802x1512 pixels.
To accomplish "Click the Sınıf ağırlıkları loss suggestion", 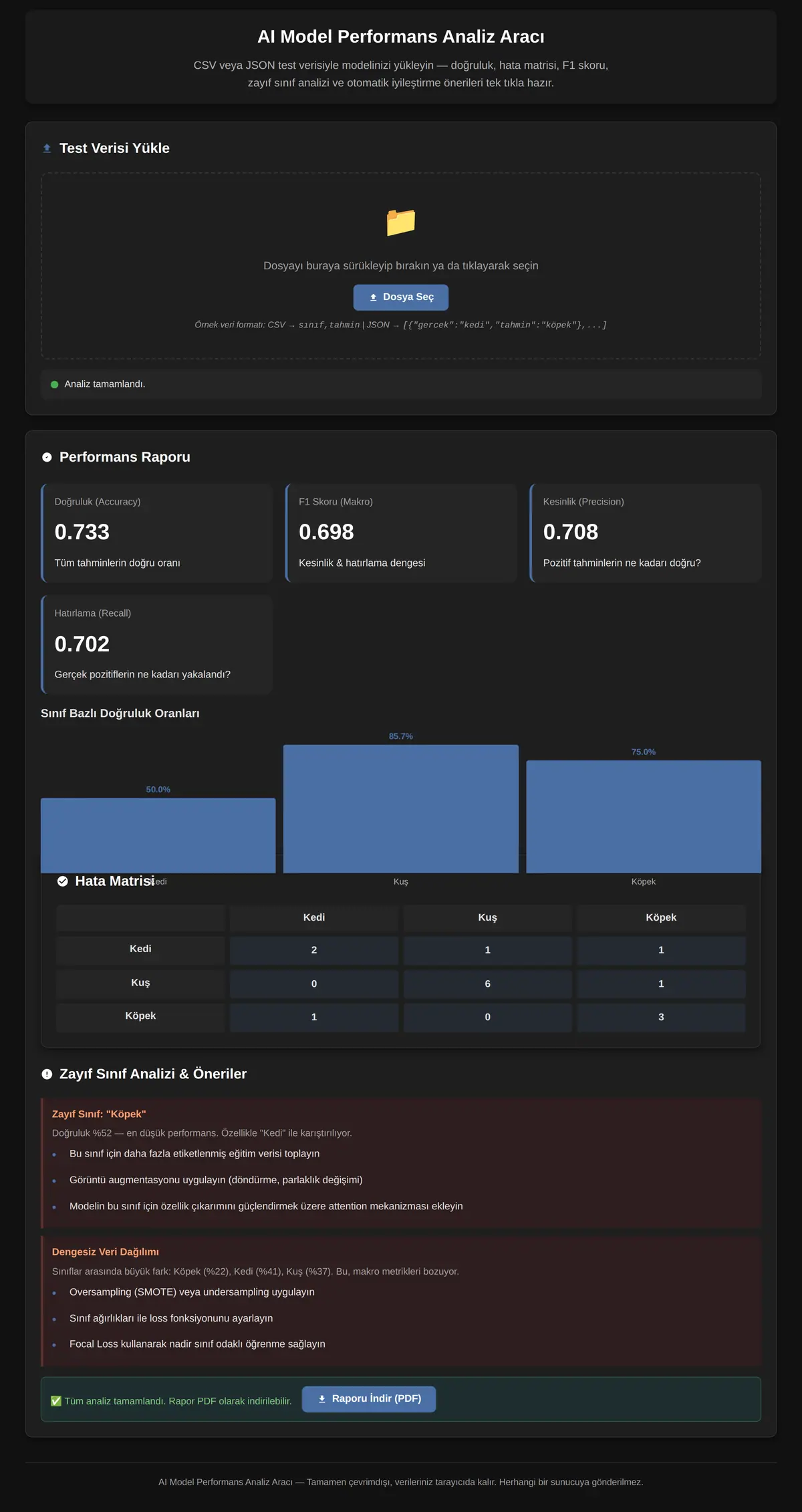I will pos(171,1318).
